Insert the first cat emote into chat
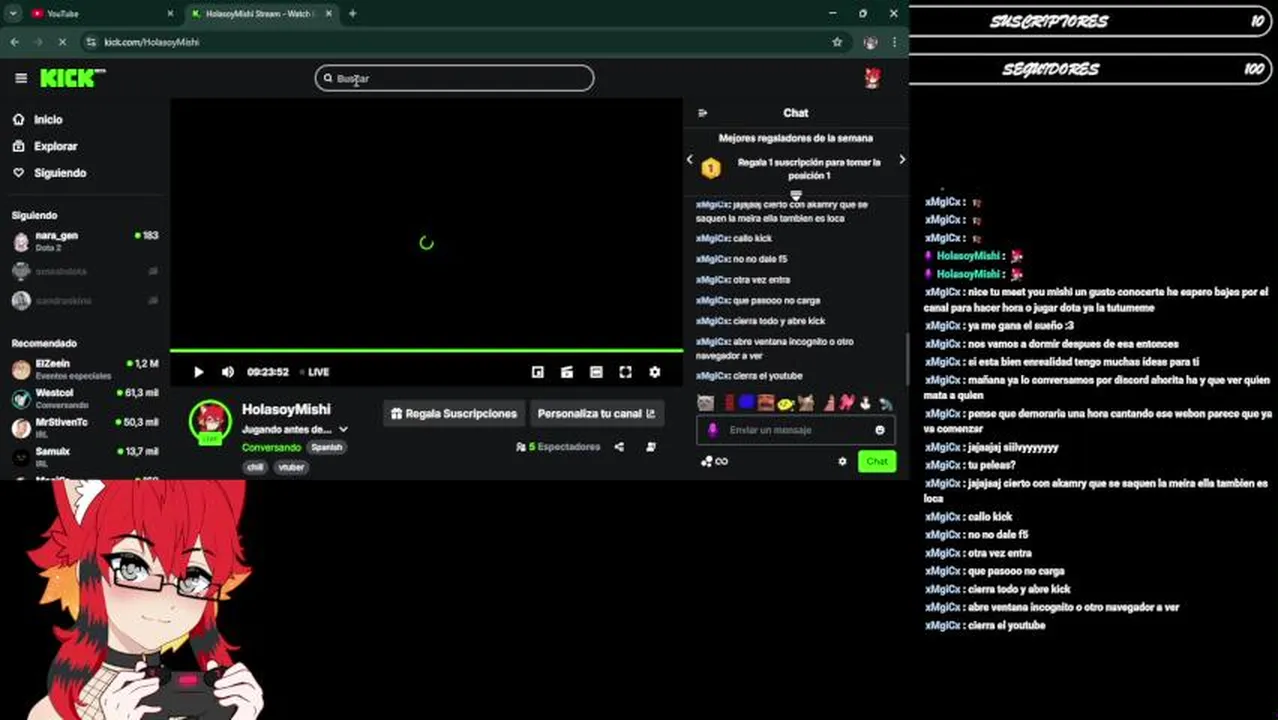1278x720 pixels. (705, 403)
